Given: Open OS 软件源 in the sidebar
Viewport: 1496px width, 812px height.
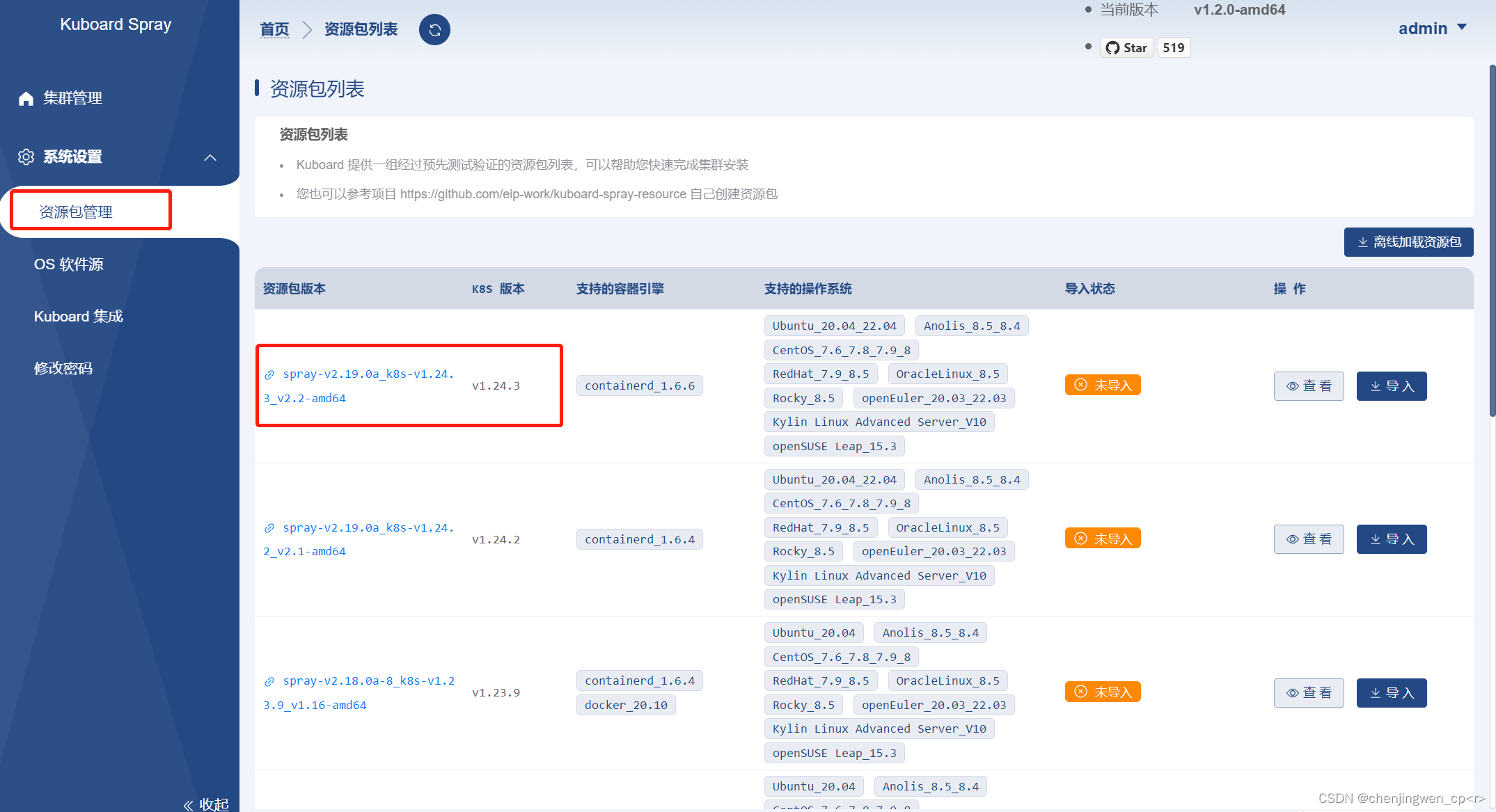Looking at the screenshot, I should (x=68, y=264).
